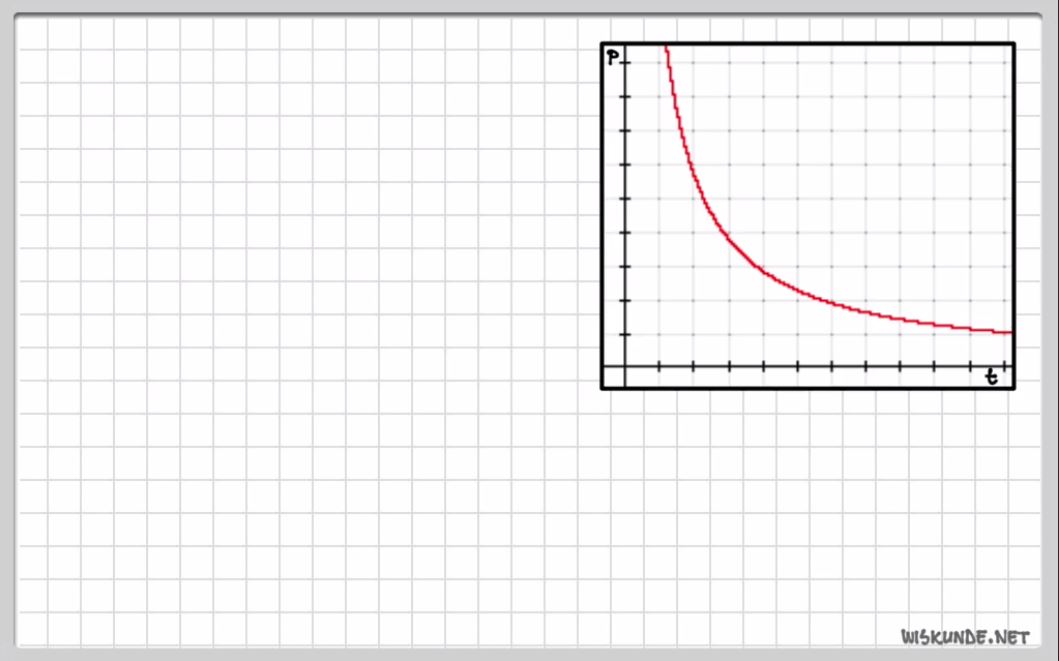
Task: Click the tick mark just left of the t label
Action: pyautogui.click(x=969, y=368)
